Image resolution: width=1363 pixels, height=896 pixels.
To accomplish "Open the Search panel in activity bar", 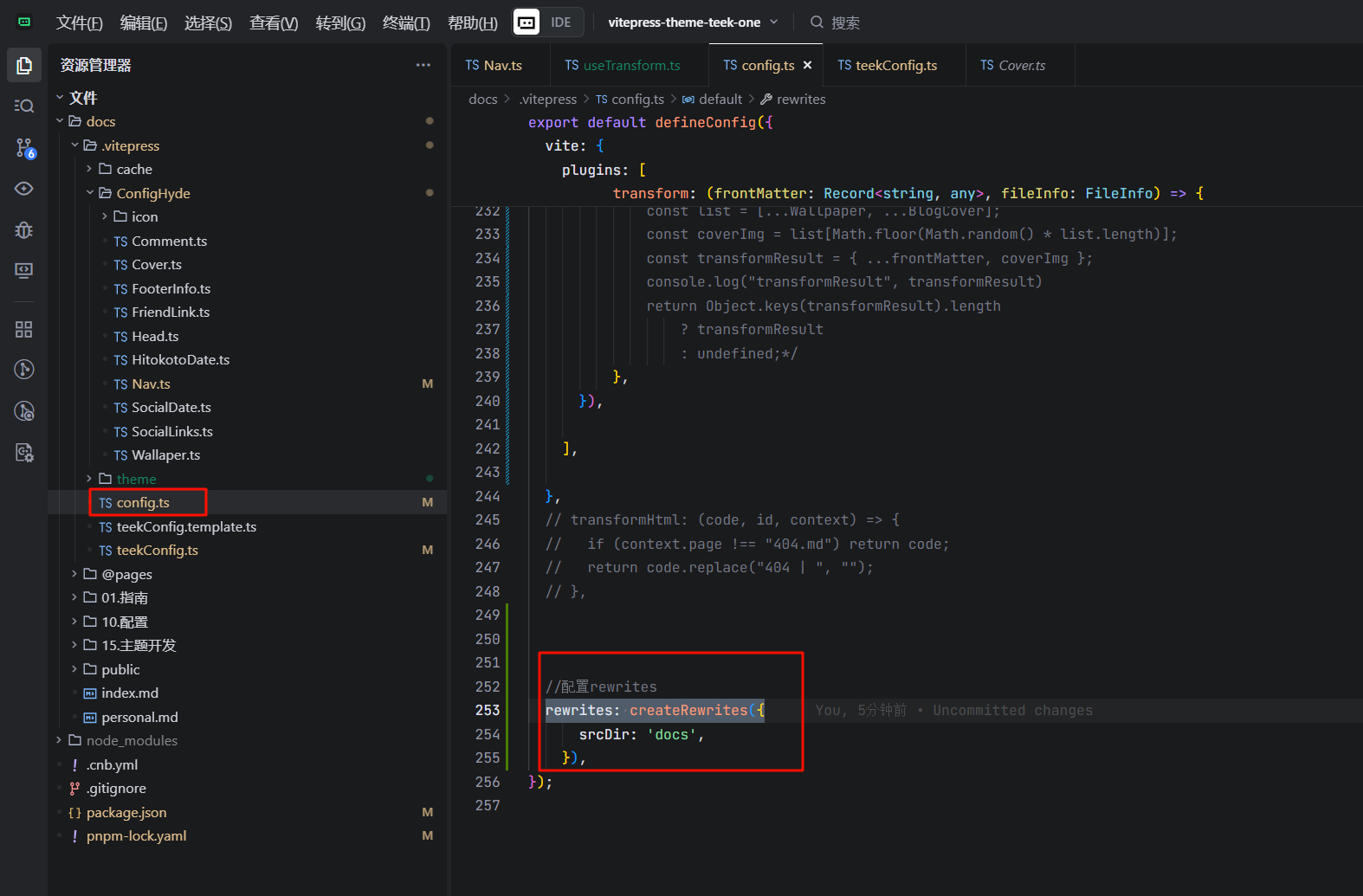I will click(x=24, y=106).
